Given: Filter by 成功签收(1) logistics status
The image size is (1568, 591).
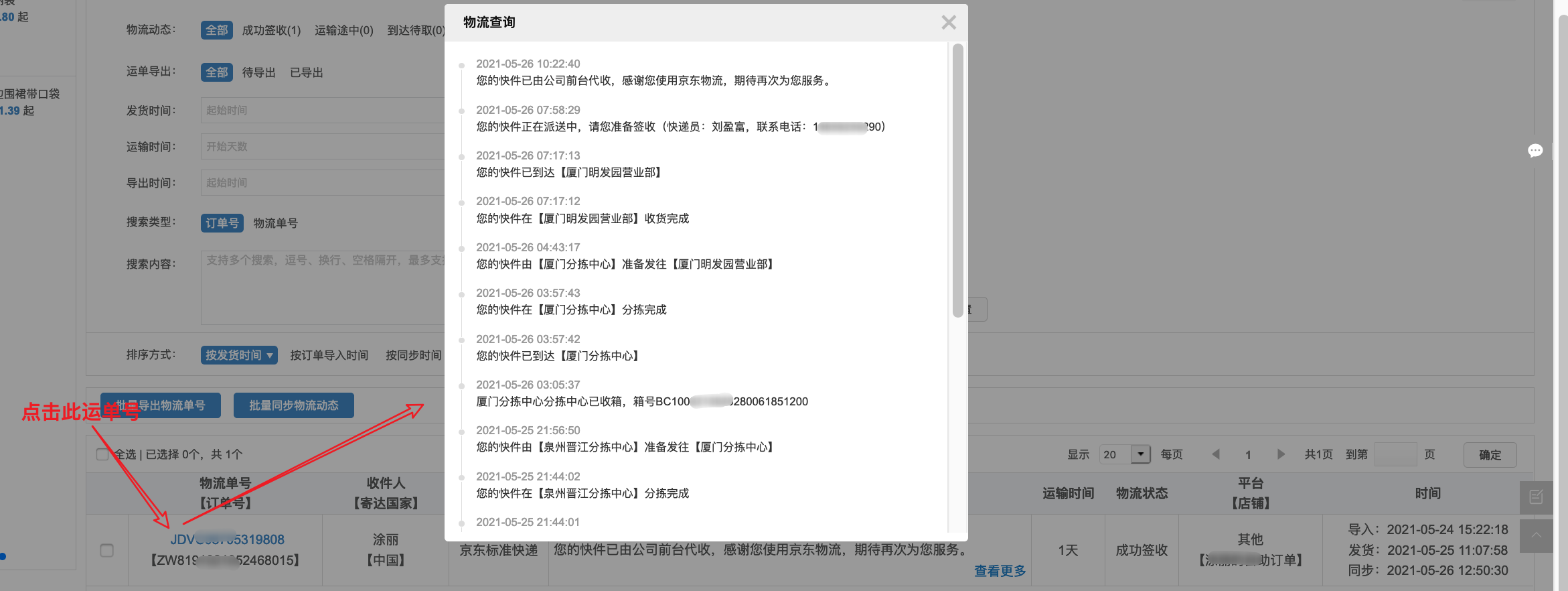Looking at the screenshot, I should (271, 30).
